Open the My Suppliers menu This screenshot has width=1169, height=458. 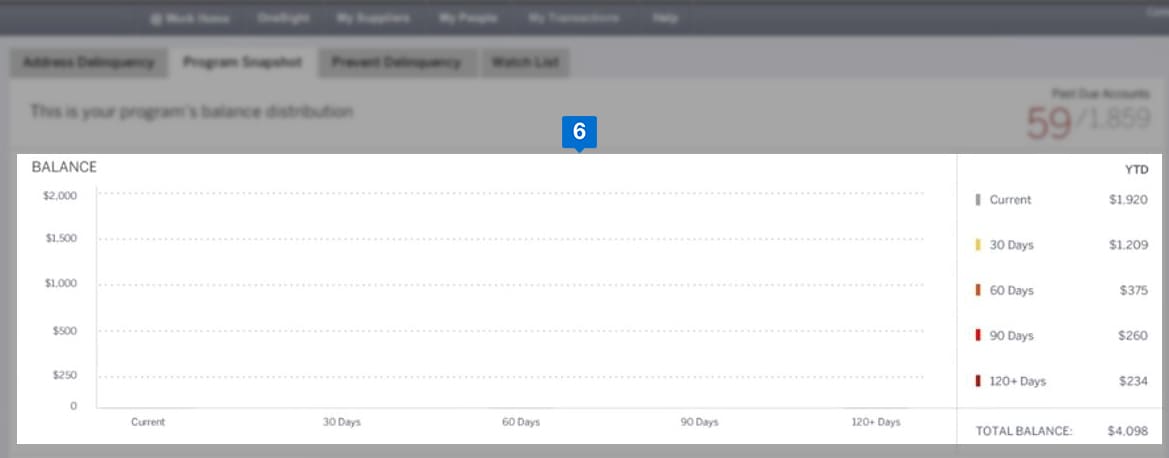point(373,18)
